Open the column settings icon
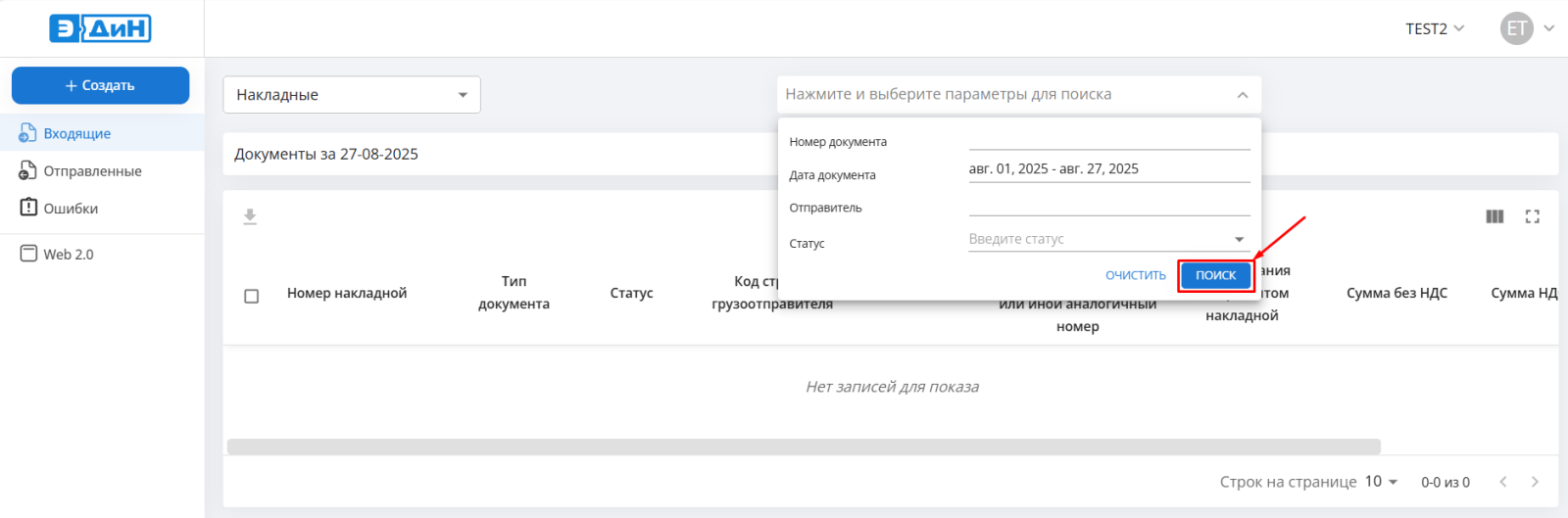 click(x=1494, y=216)
